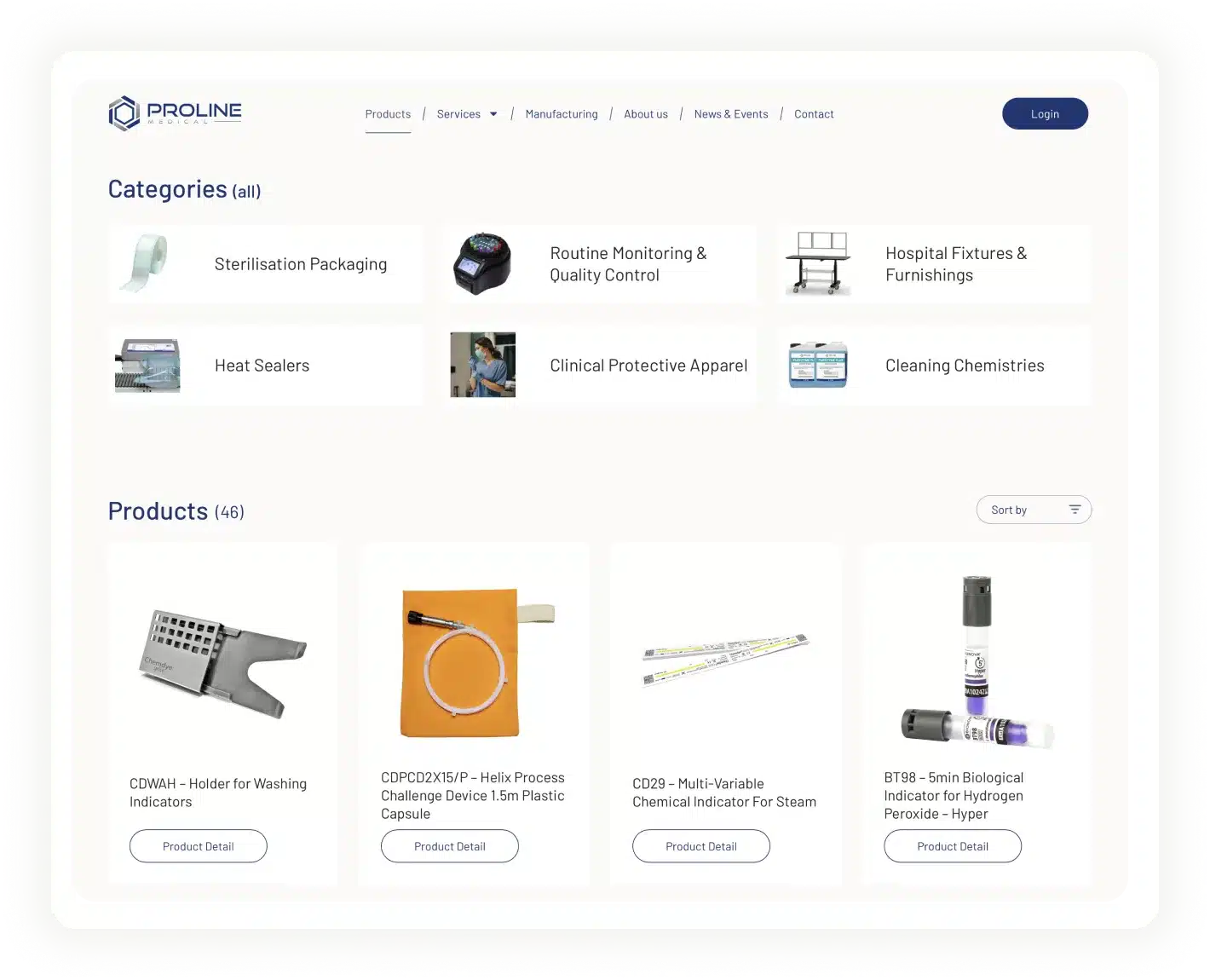Open the About us page
Screen dimensions: 1210x980
(x=646, y=114)
